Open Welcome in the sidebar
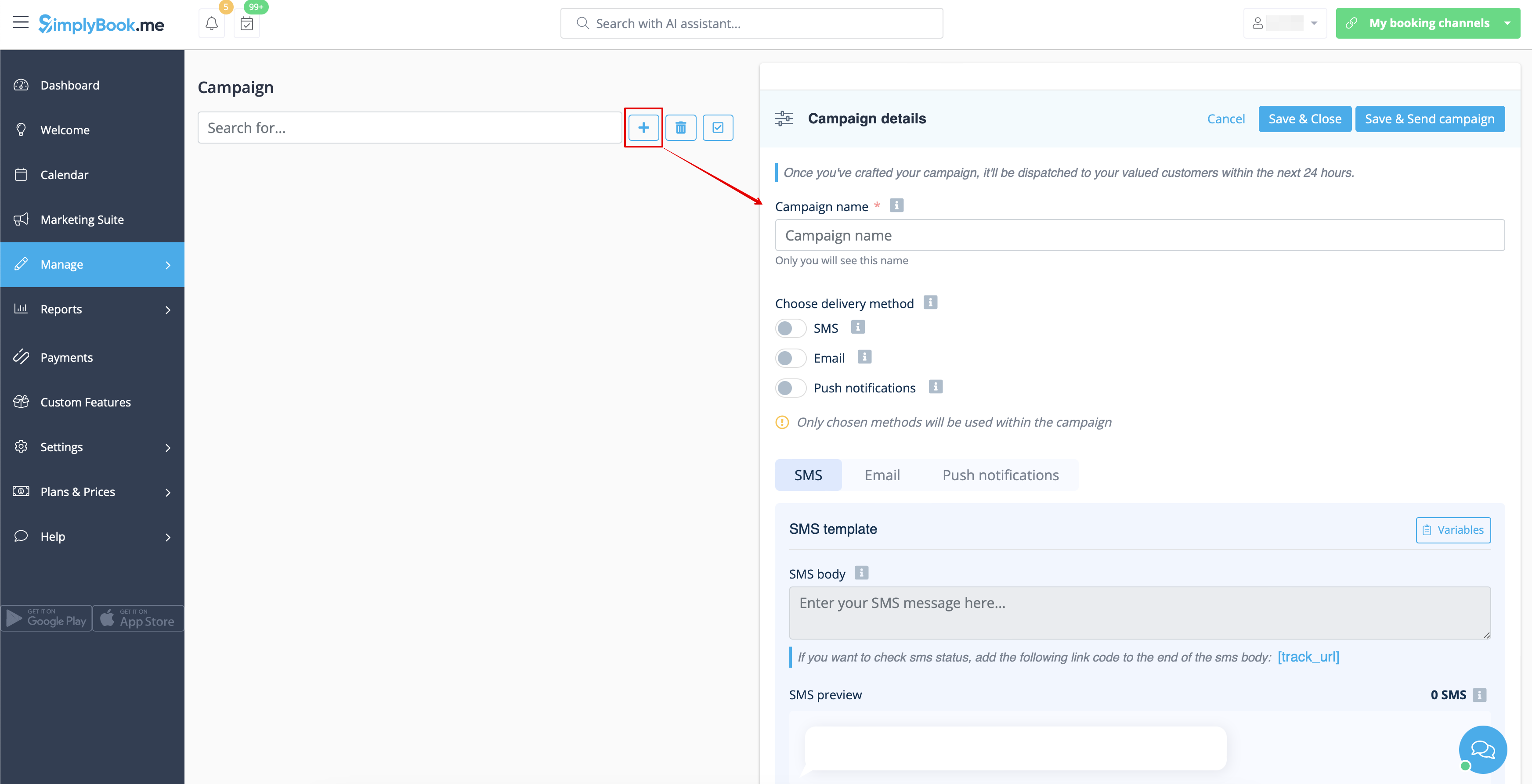This screenshot has width=1532, height=784. pyautogui.click(x=92, y=129)
